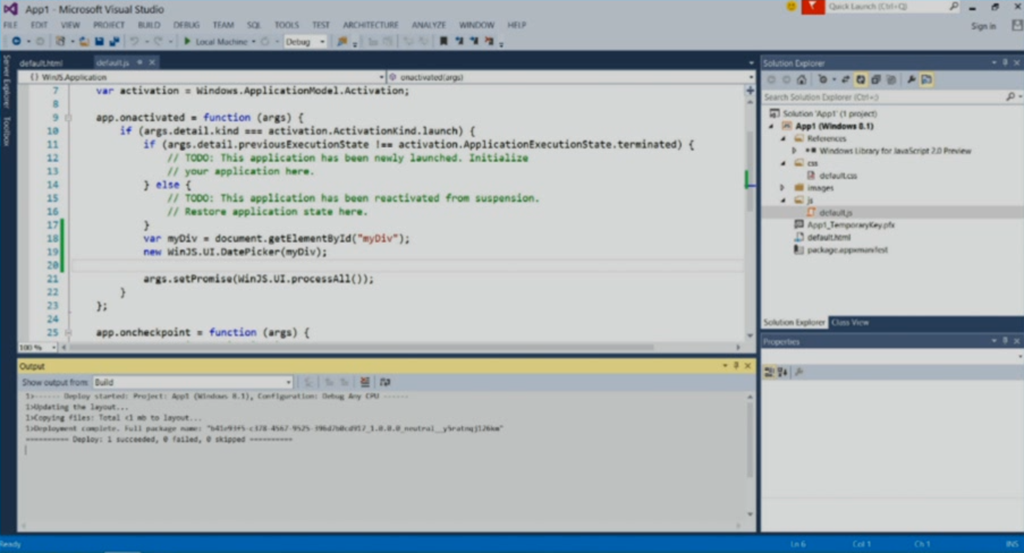1024x553 pixels.
Task: Toggle Categorized view in Properties panel
Action: coord(769,372)
